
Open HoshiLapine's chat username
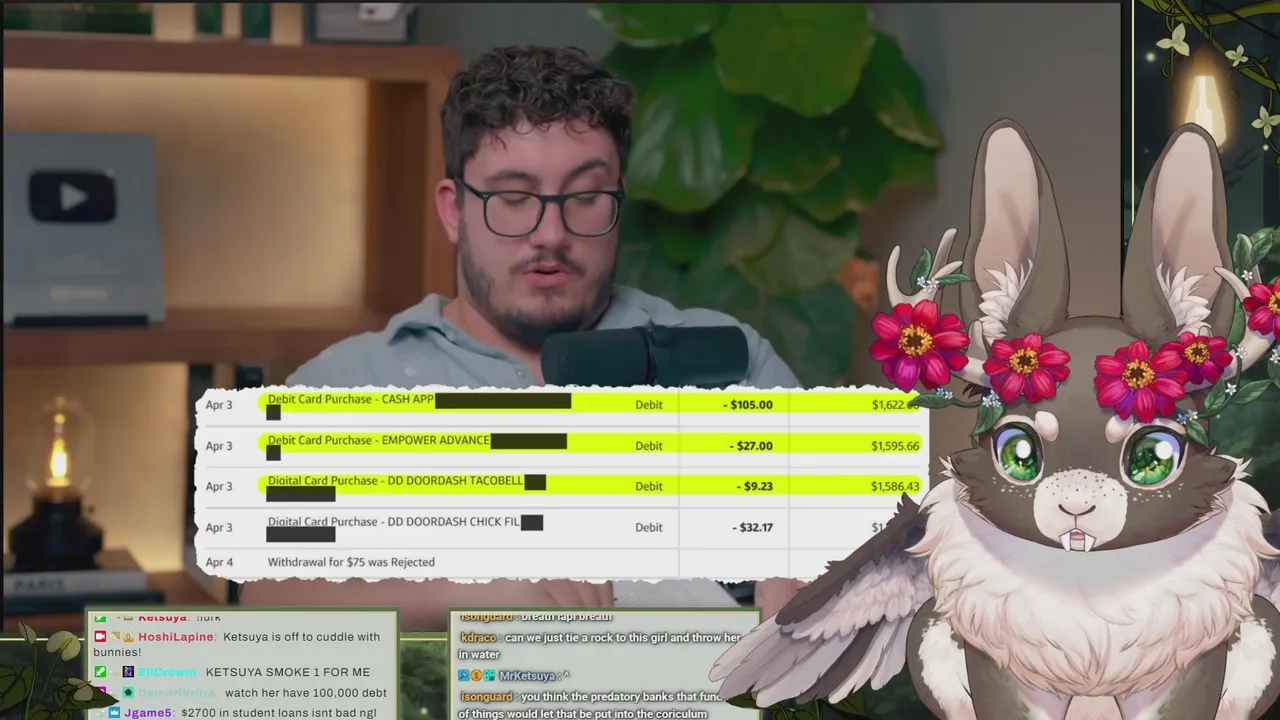click(176, 637)
